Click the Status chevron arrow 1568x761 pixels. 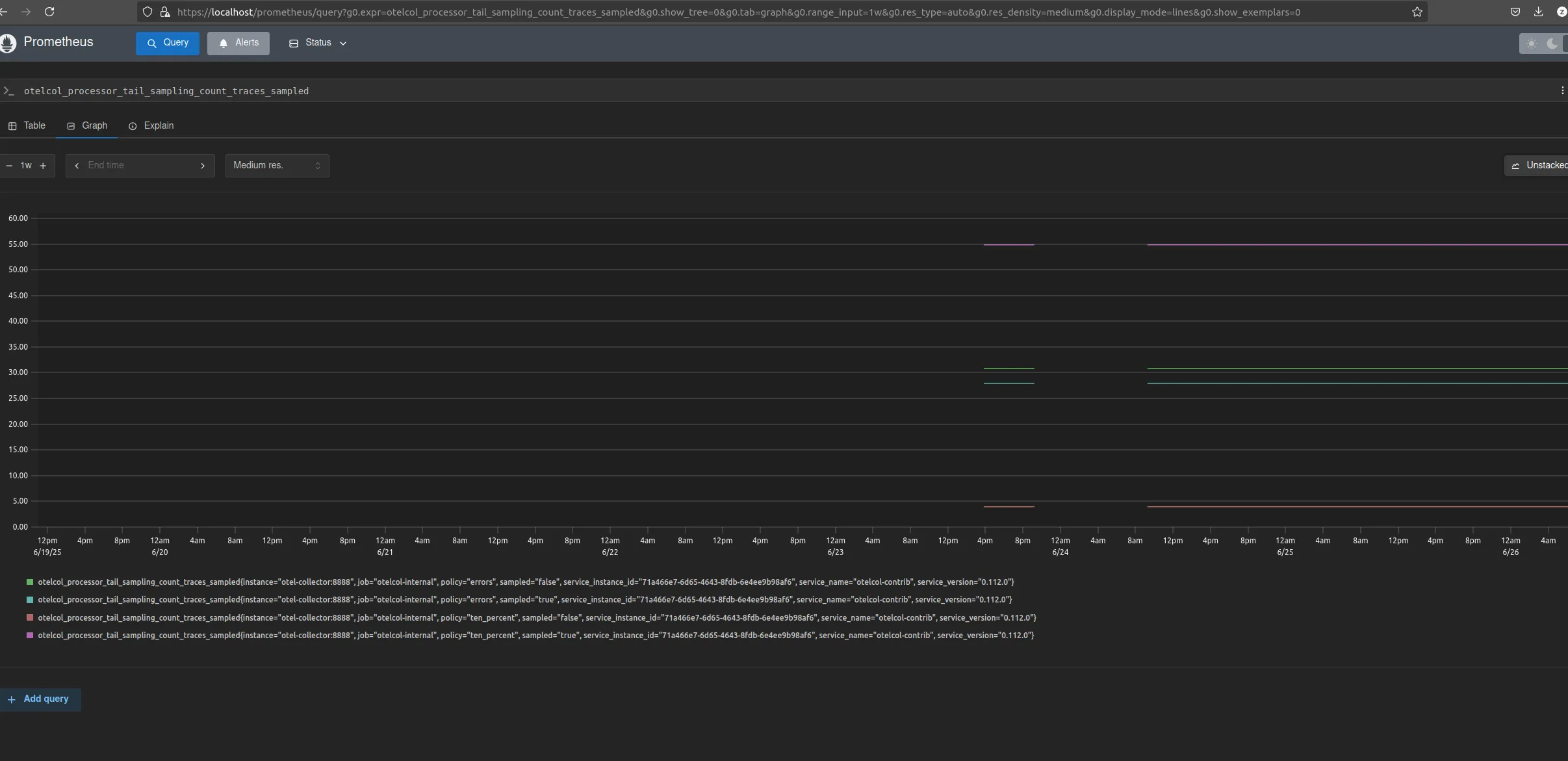(x=343, y=44)
